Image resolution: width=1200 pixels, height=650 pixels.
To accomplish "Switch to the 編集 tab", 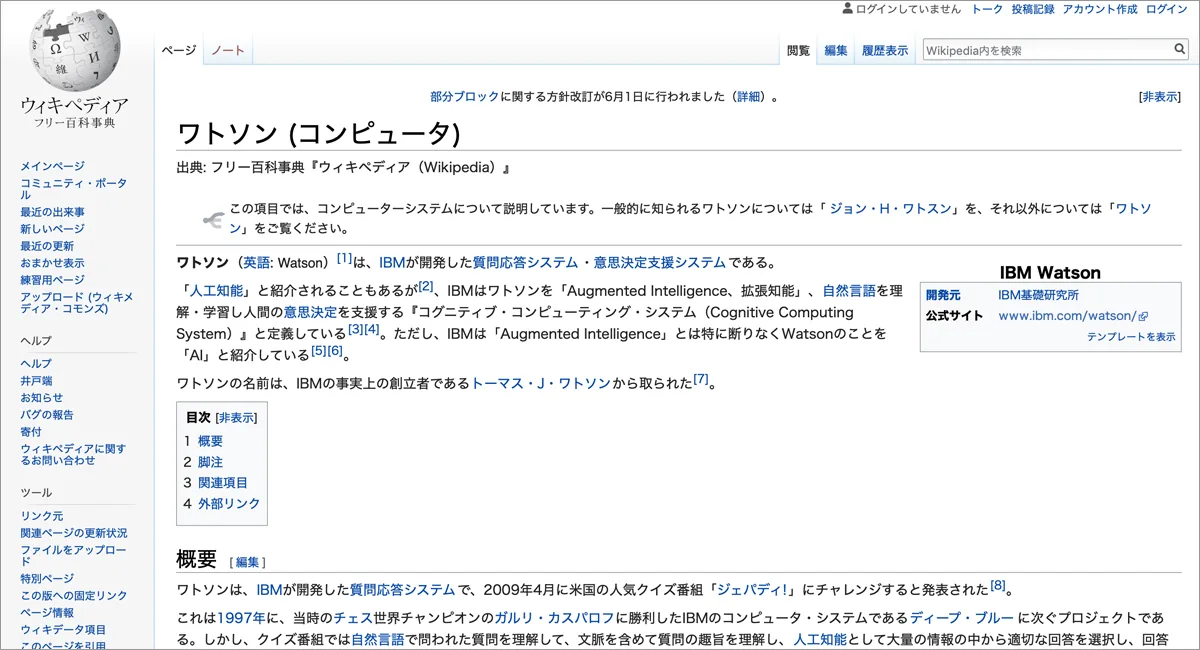I will click(x=836, y=50).
